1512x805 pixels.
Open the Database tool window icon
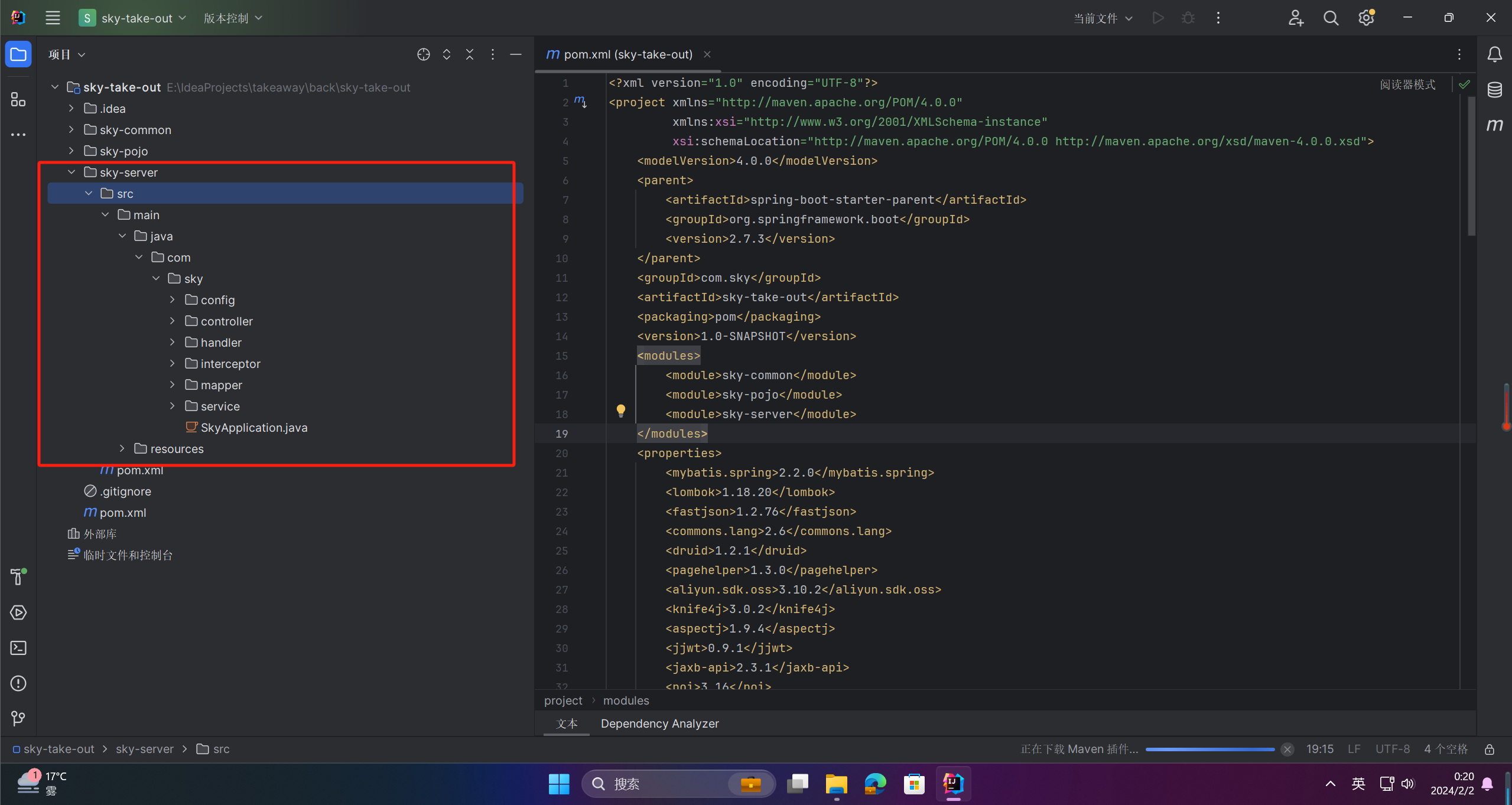(1494, 90)
